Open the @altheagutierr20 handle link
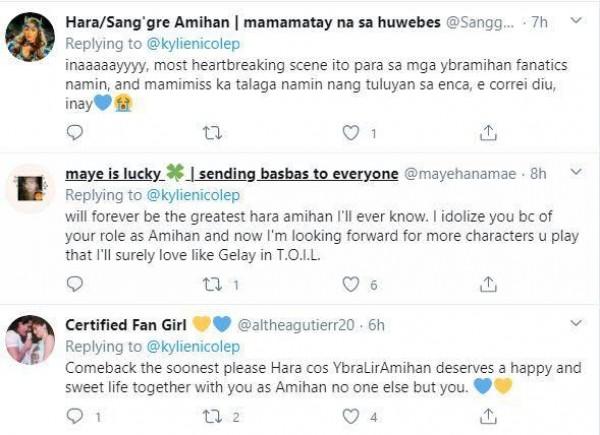 [x=298, y=326]
